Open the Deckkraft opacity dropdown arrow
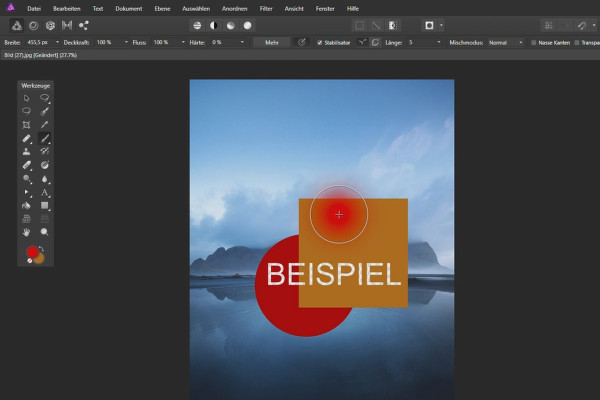 126,42
